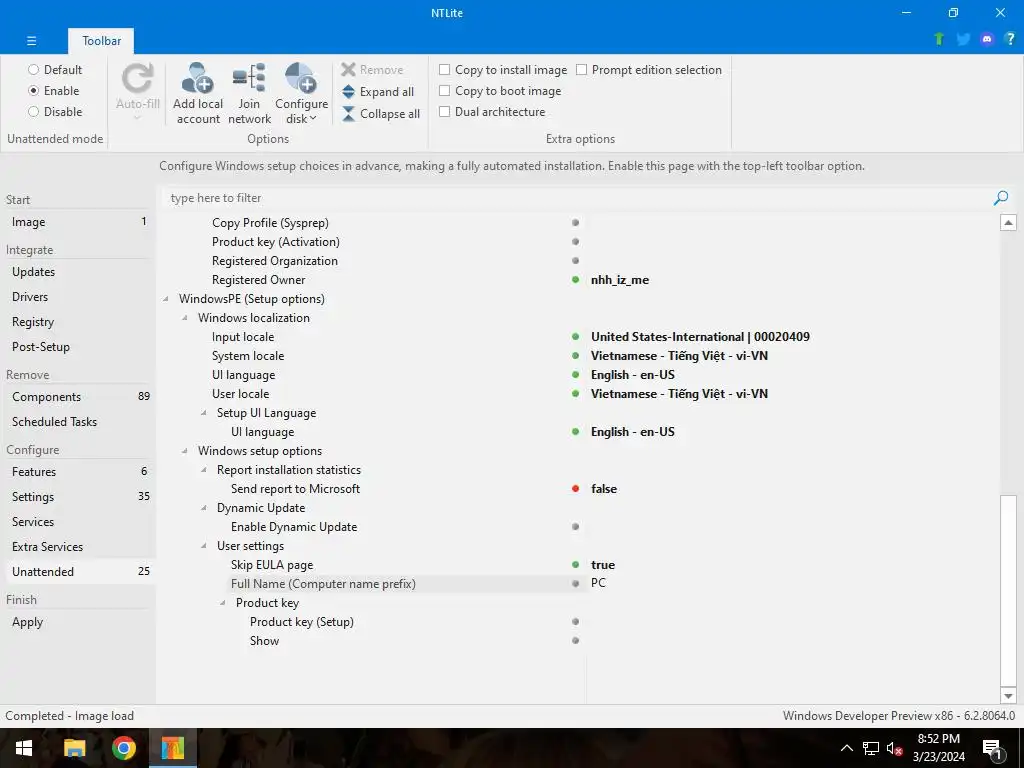The image size is (1024, 768).
Task: Open the Discord icon link
Action: click(x=987, y=39)
